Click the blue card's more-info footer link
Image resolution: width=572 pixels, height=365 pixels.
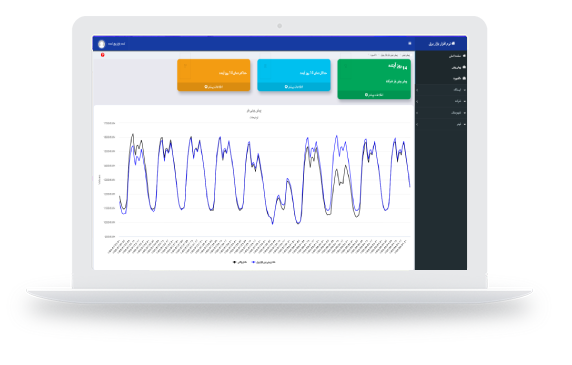coord(294,87)
